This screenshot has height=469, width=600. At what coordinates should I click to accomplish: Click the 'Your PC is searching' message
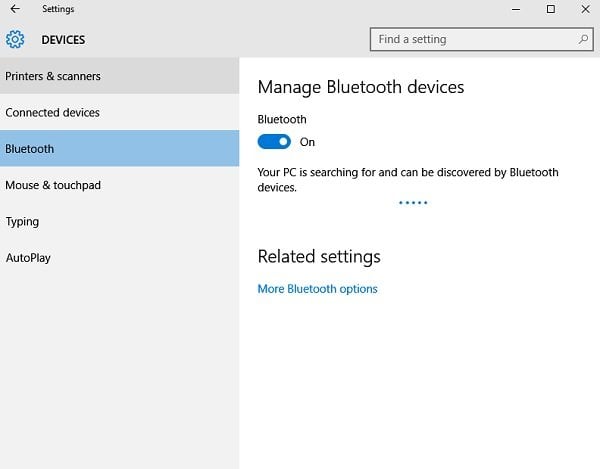408,180
